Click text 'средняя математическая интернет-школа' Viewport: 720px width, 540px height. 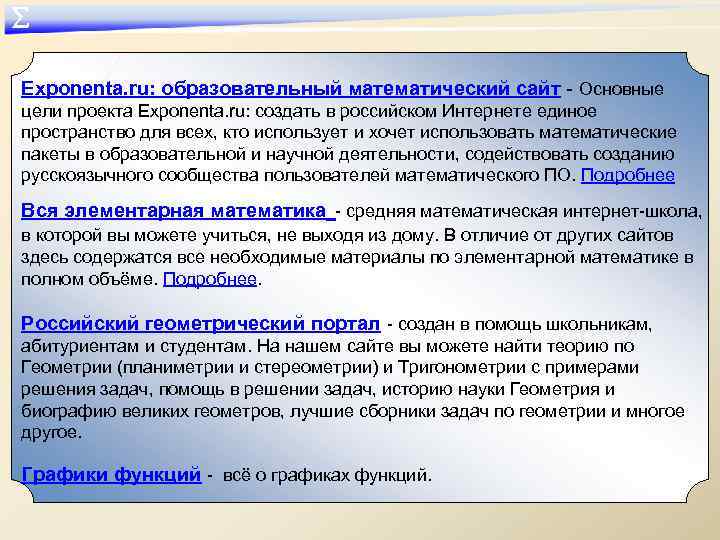tap(524, 212)
